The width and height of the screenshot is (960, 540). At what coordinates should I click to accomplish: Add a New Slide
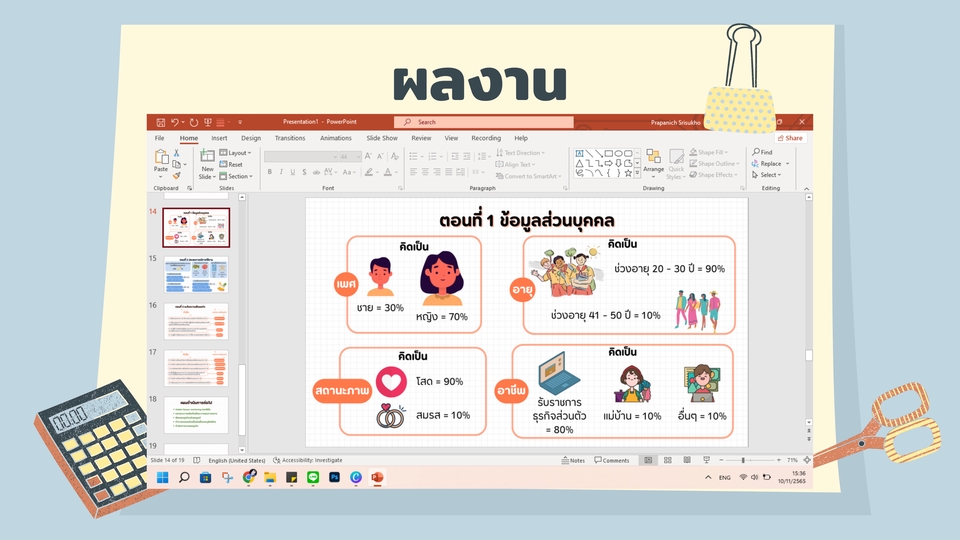[x=208, y=163]
